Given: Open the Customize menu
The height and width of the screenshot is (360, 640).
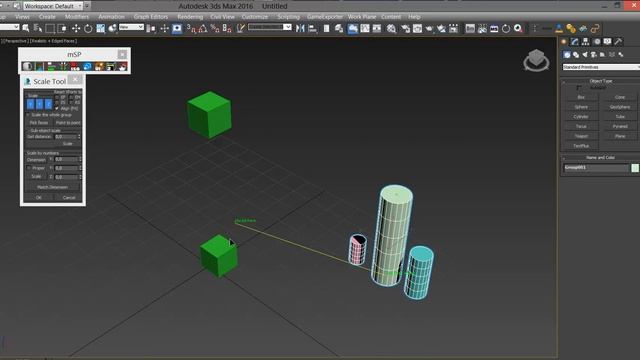Looking at the screenshot, I should [x=255, y=17].
